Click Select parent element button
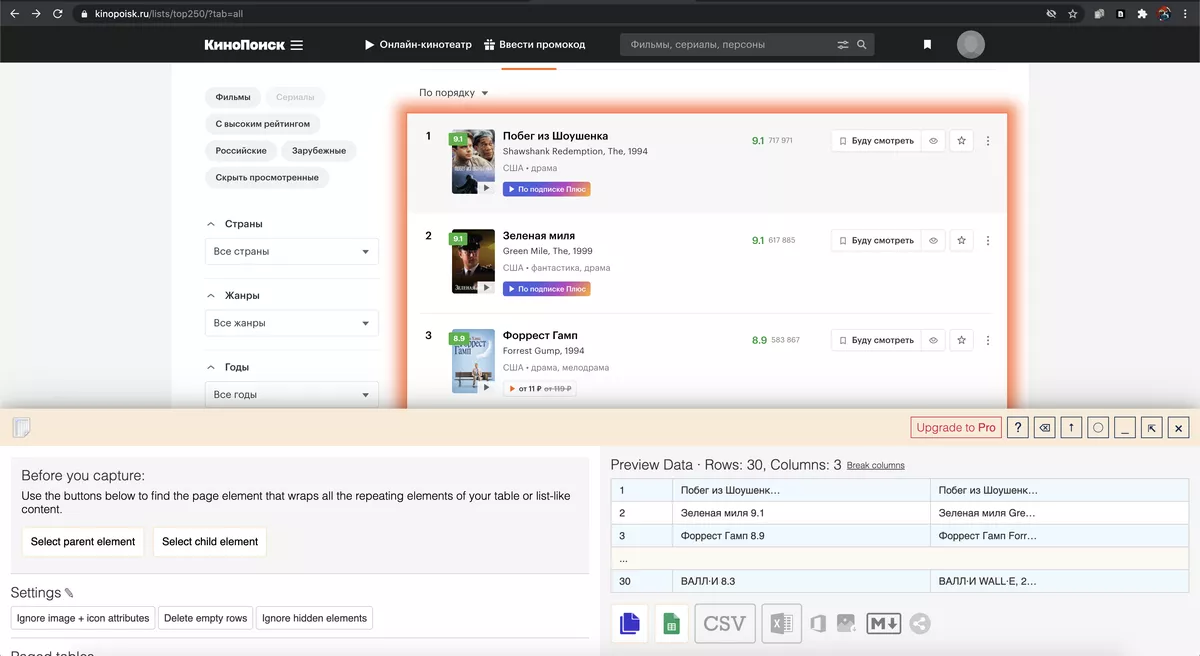The width and height of the screenshot is (1200, 656). click(83, 542)
